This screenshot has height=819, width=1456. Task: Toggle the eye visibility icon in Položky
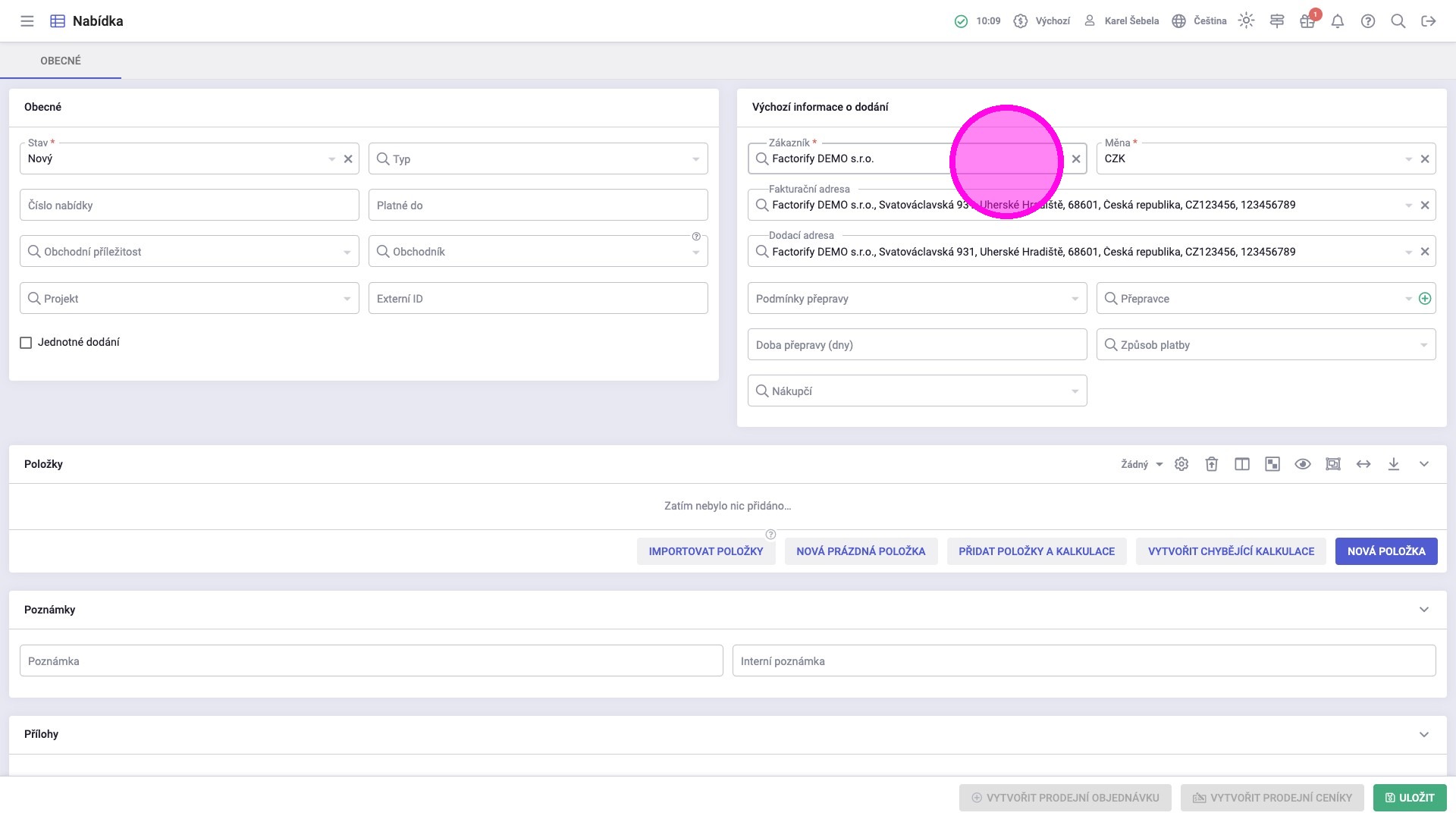coord(1303,464)
